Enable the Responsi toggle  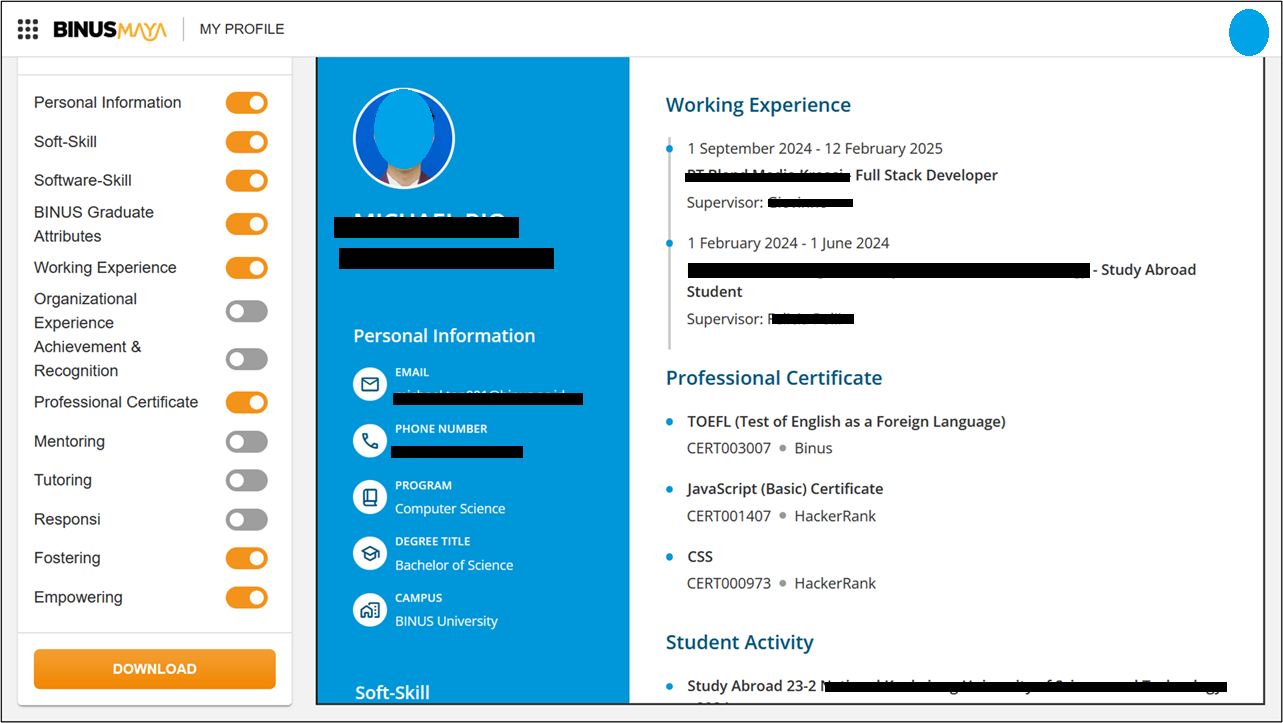point(247,520)
